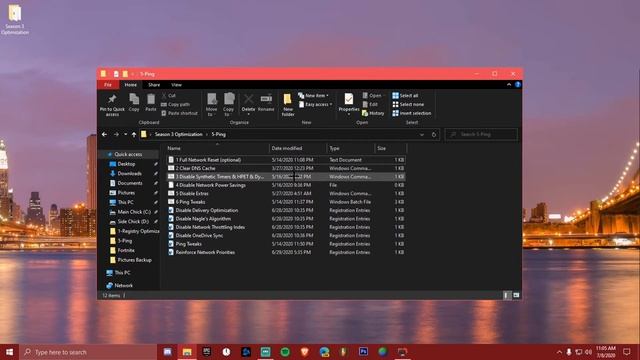
Task: Go up one folder level
Action: (x=134, y=134)
